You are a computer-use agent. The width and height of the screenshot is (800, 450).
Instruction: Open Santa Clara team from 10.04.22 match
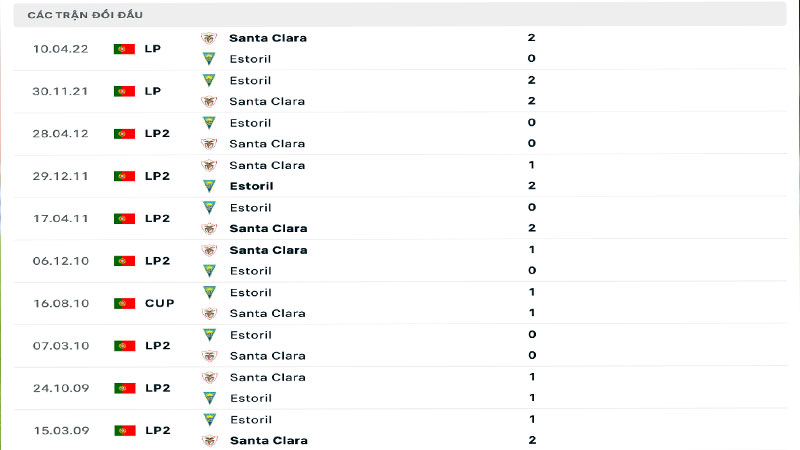267,38
